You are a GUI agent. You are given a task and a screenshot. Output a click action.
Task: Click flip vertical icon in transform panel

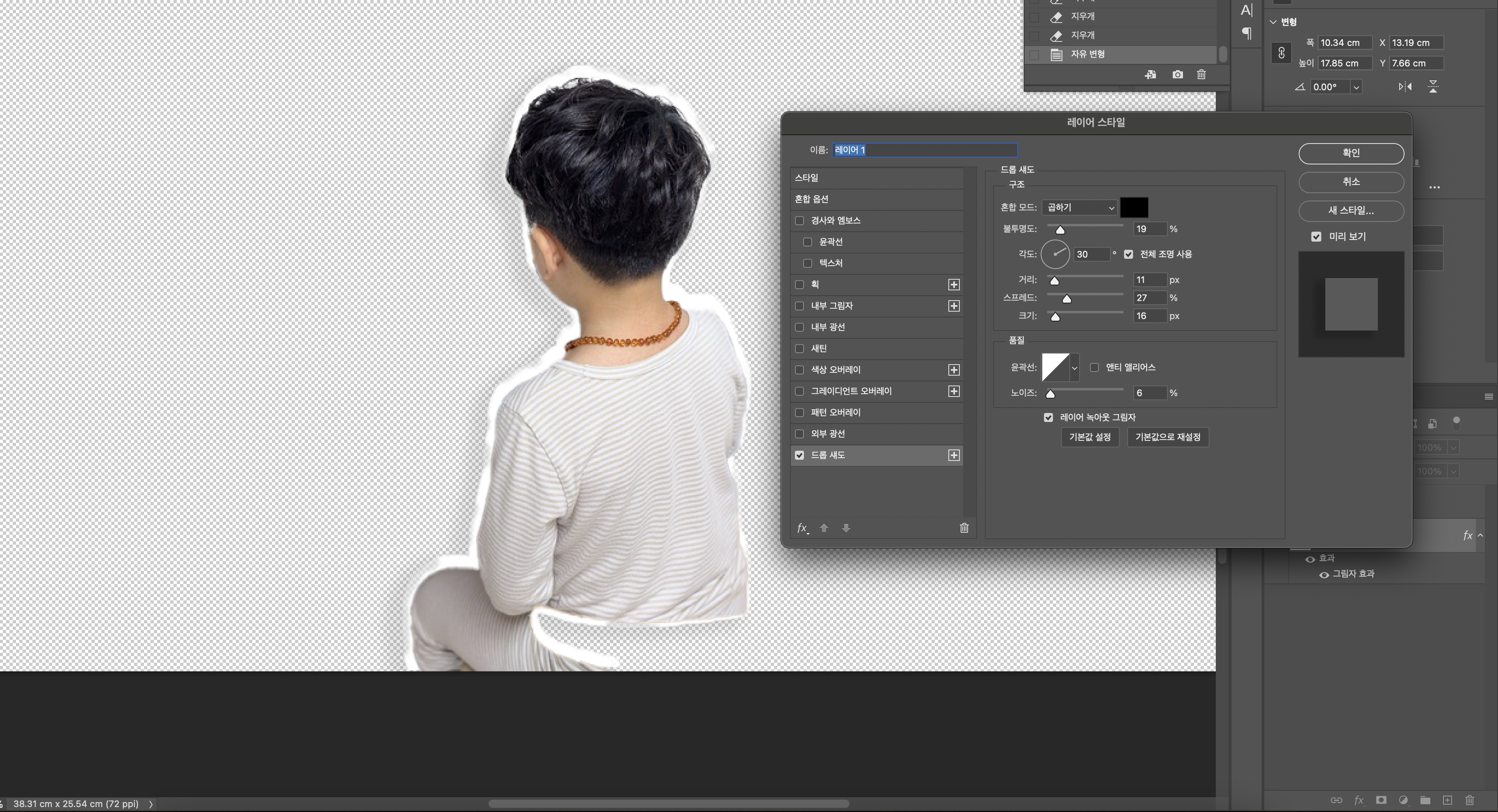[x=1434, y=87]
